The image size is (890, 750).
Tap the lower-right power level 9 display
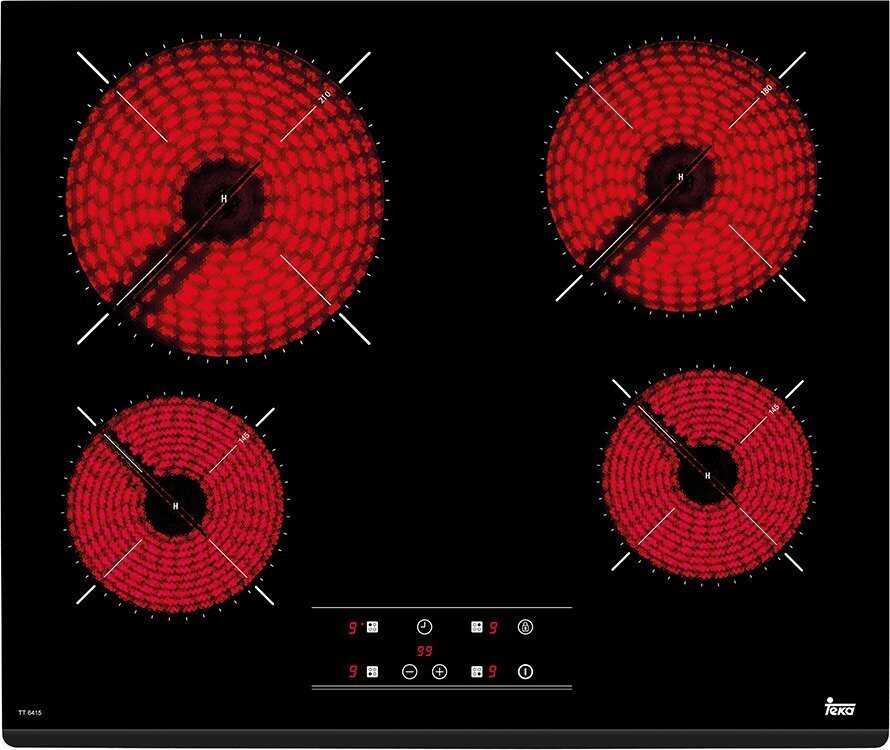(493, 672)
